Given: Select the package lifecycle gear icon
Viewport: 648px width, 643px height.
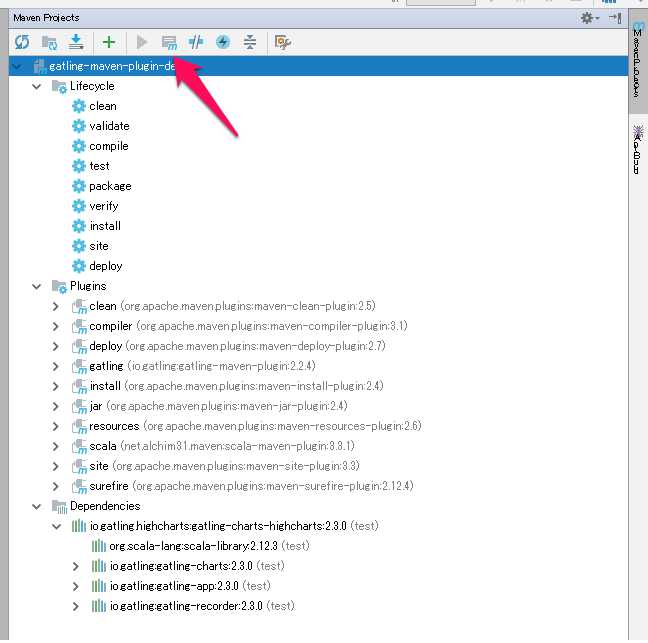Looking at the screenshot, I should pos(79,186).
